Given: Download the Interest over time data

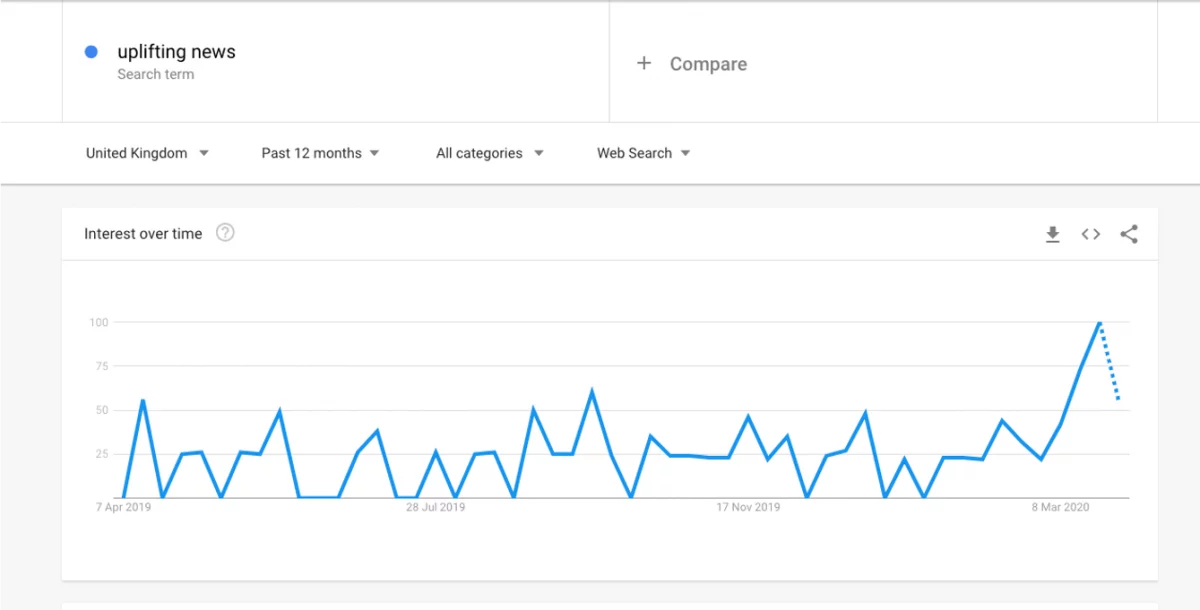Looking at the screenshot, I should click(1052, 234).
